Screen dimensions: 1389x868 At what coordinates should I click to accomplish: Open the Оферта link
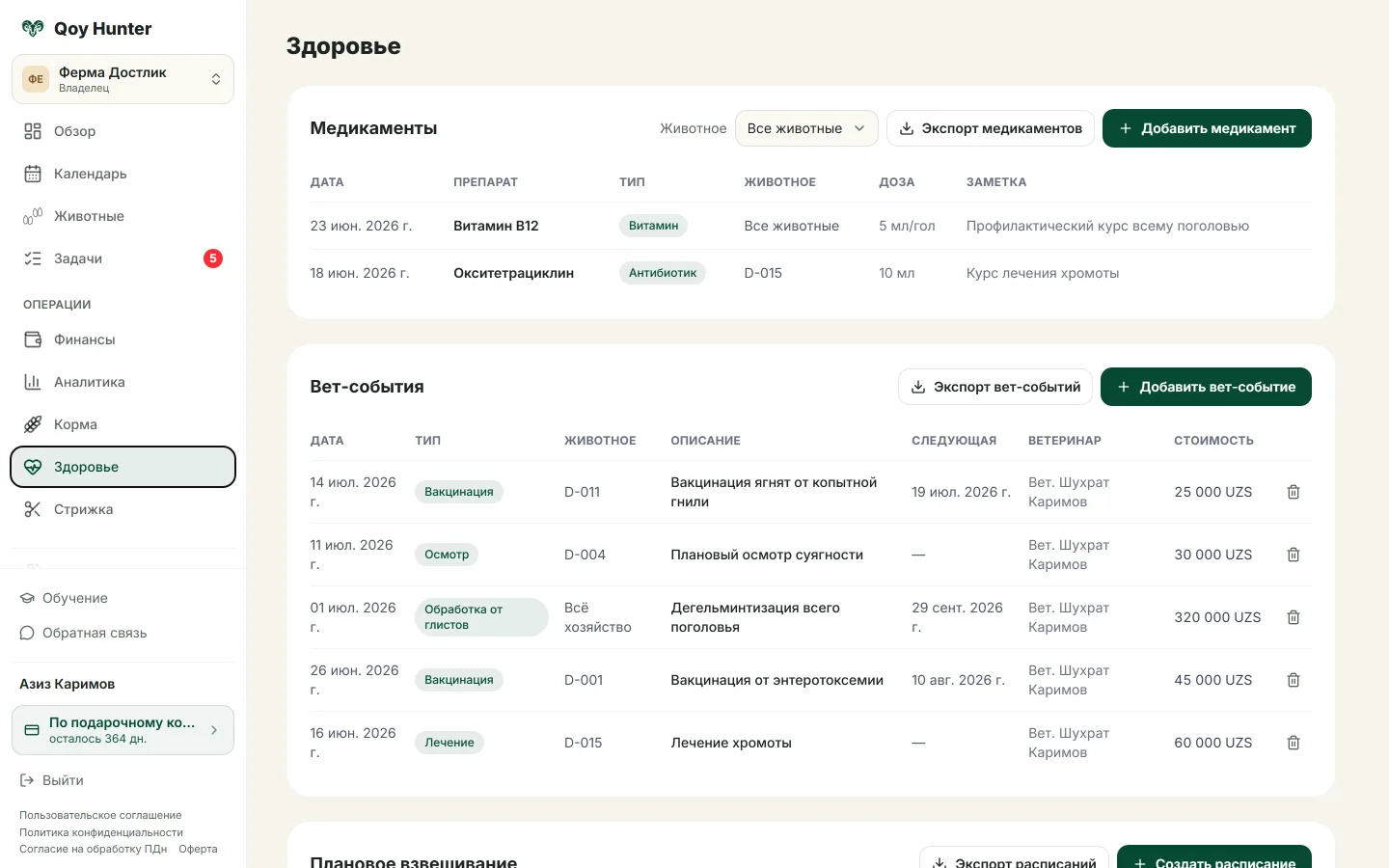pos(198,849)
